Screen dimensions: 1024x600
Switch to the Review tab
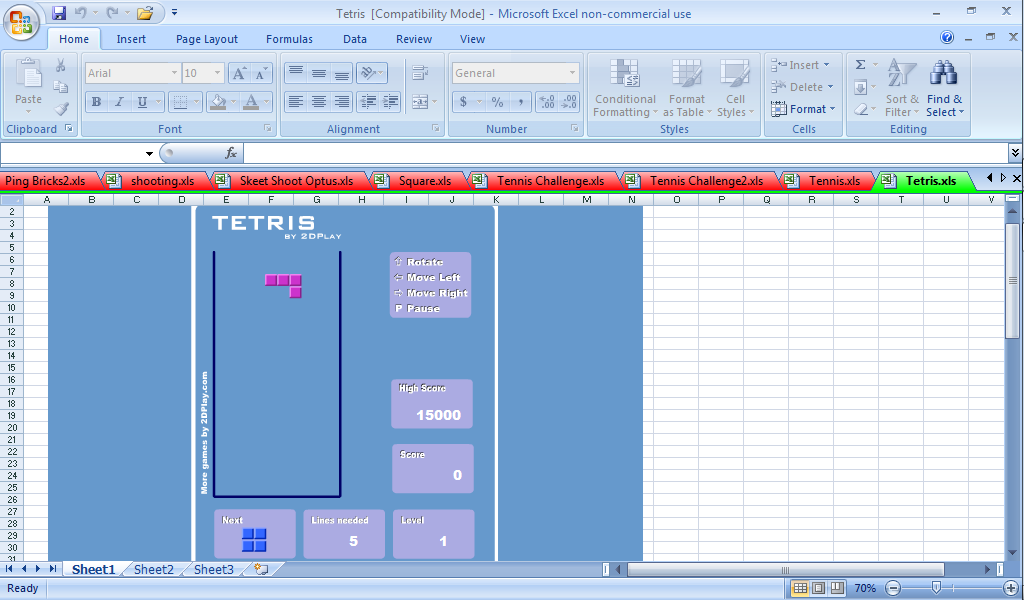pos(413,39)
